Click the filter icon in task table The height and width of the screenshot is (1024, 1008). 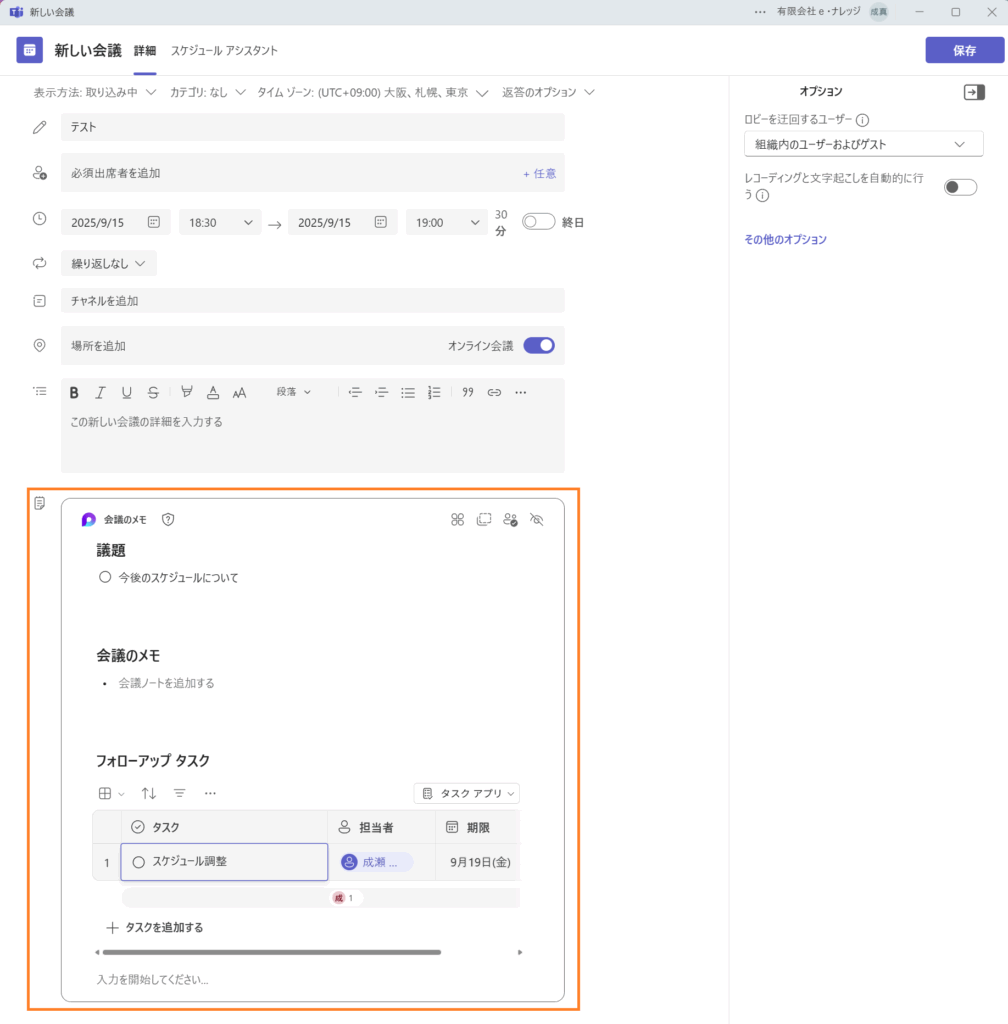tap(180, 793)
